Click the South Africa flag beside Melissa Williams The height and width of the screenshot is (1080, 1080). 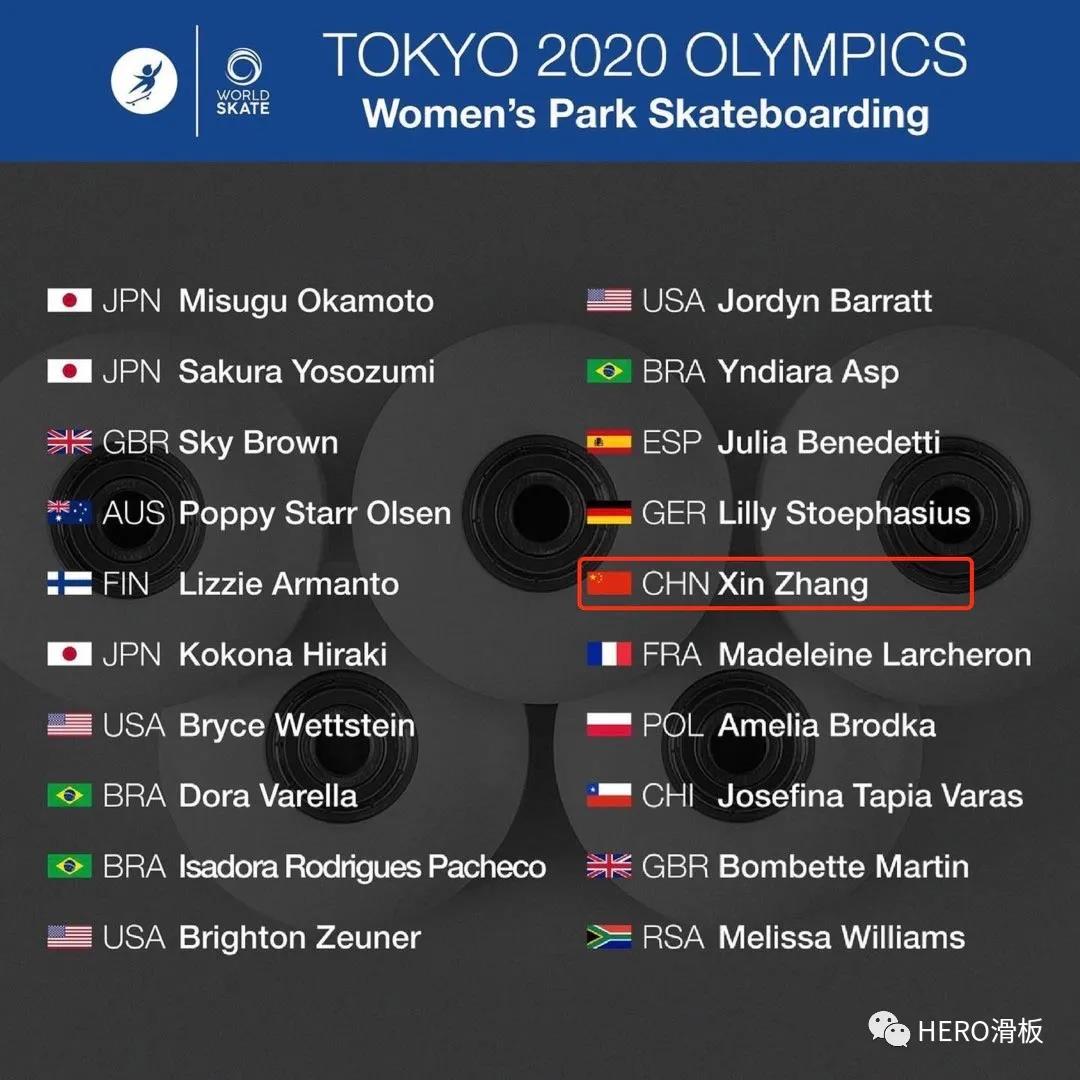pos(609,937)
